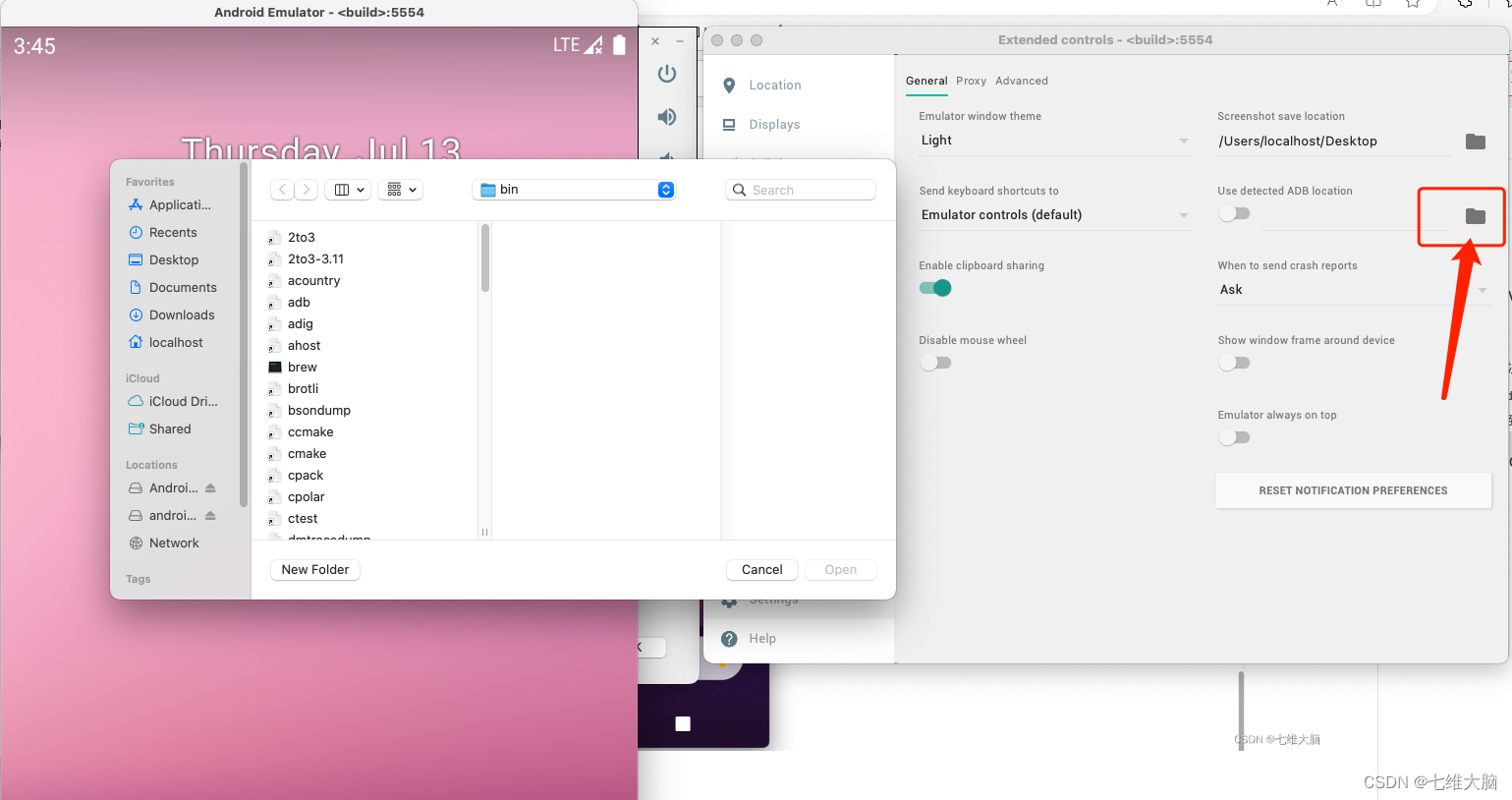This screenshot has width=1512, height=800.
Task: Go forward in file dialog navigation
Action: coord(307,190)
